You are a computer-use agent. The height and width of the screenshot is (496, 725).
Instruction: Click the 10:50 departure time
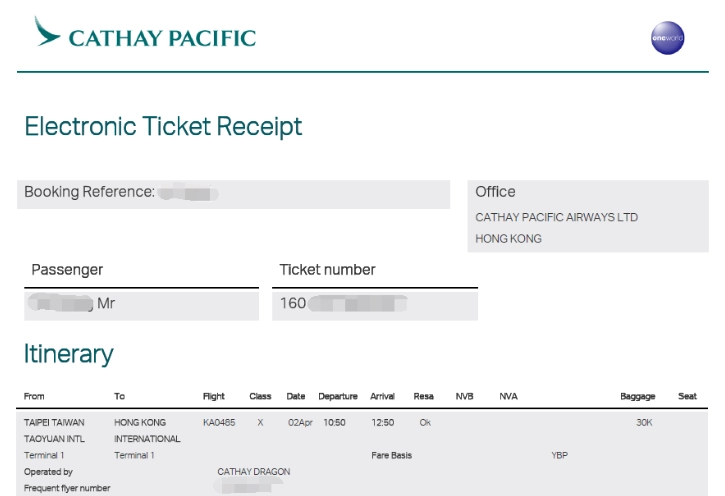333,423
